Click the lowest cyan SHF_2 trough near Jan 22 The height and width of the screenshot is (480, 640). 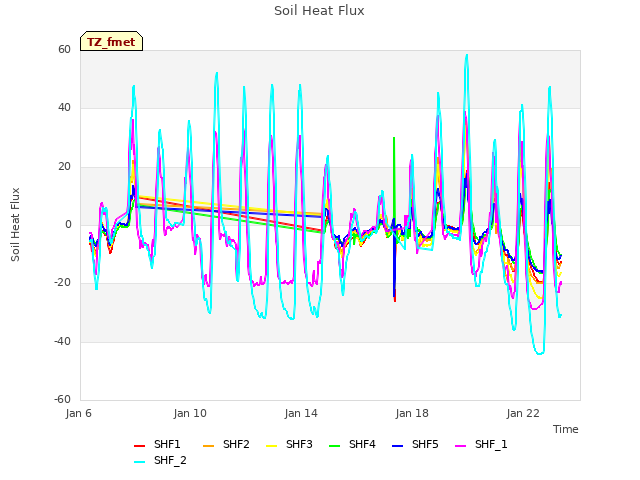coord(540,353)
